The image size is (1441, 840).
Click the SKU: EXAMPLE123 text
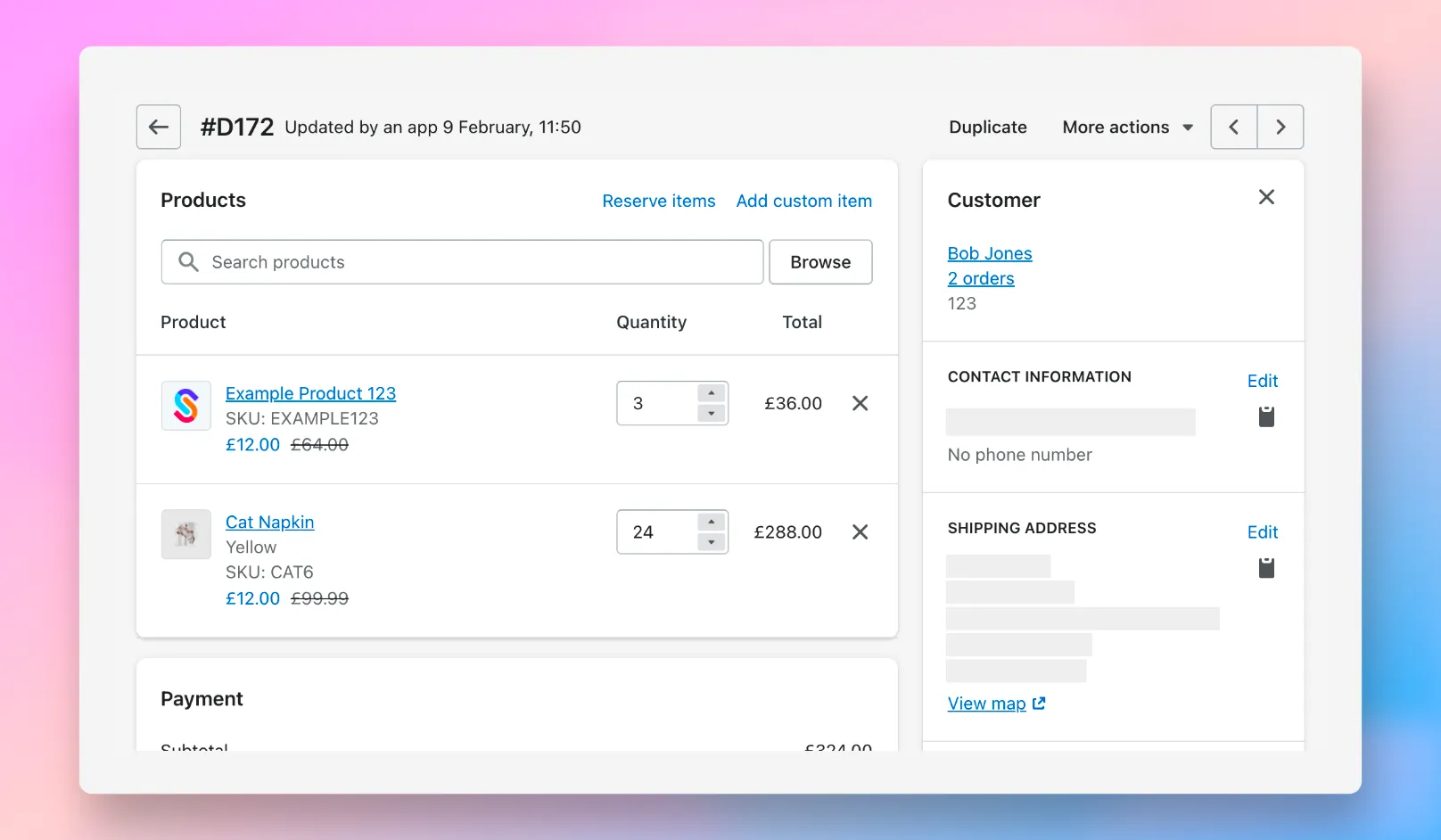click(x=301, y=418)
